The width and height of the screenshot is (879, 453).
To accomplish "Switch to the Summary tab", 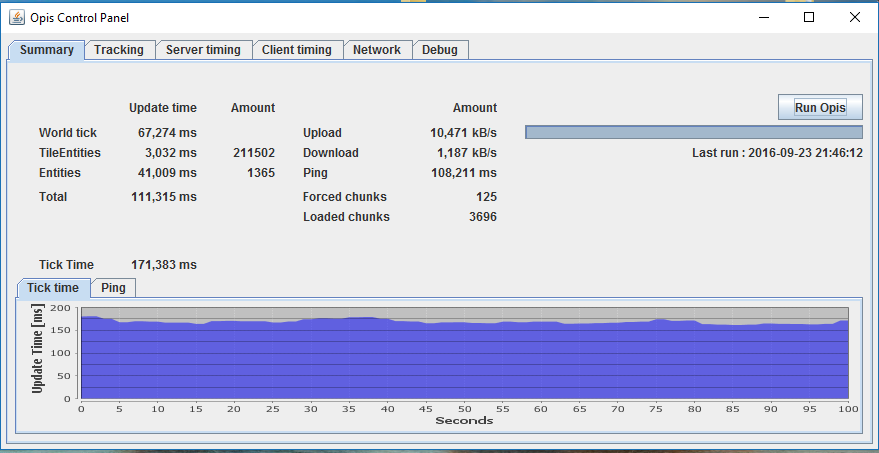I will pos(47,50).
